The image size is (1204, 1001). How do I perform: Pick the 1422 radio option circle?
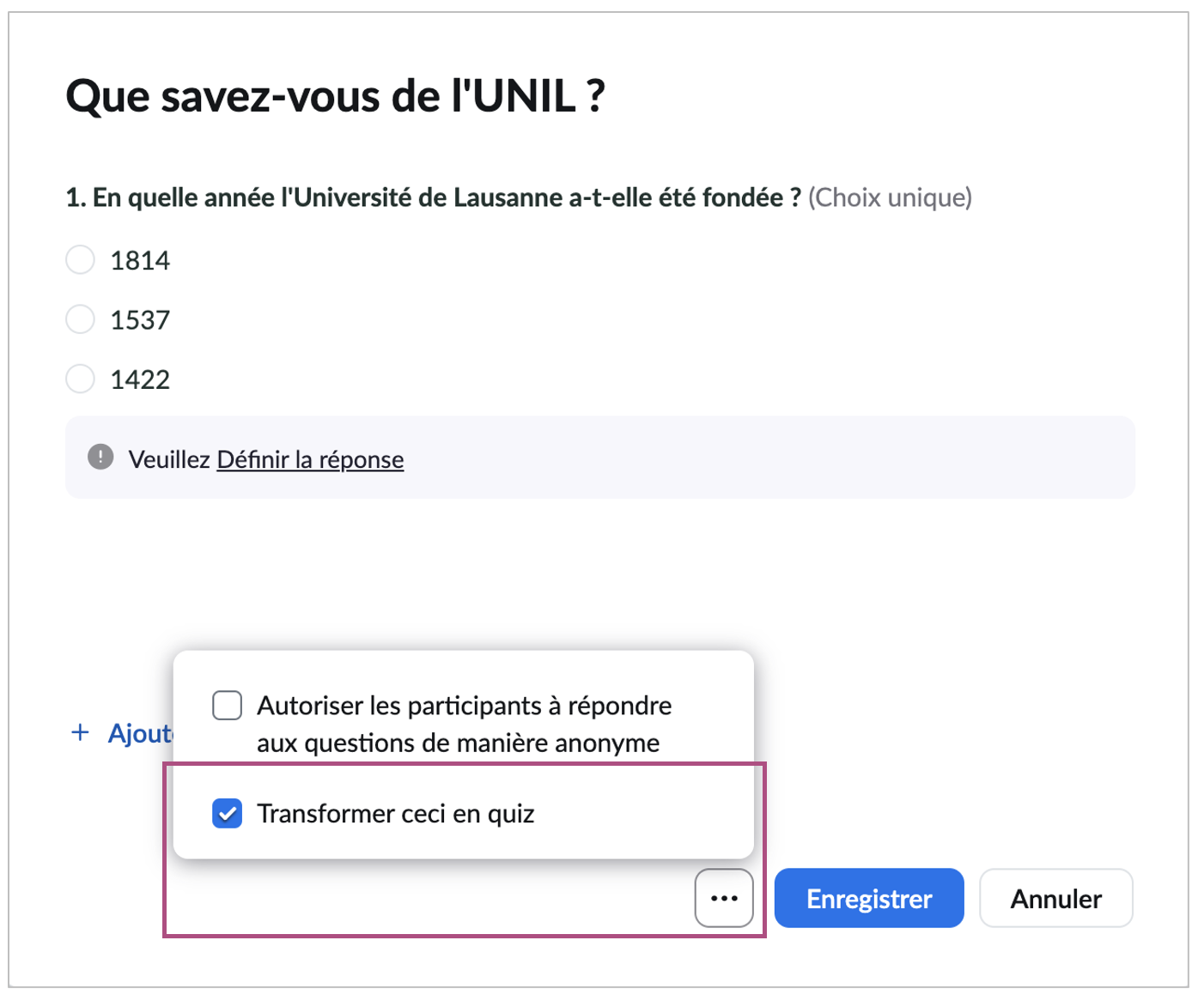[80, 379]
